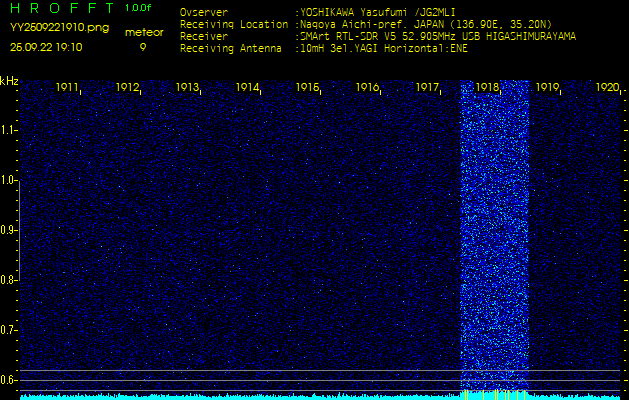The height and width of the screenshot is (400, 629).
Task: Click the cyan signal level strip at bottom
Action: [x=320, y=397]
